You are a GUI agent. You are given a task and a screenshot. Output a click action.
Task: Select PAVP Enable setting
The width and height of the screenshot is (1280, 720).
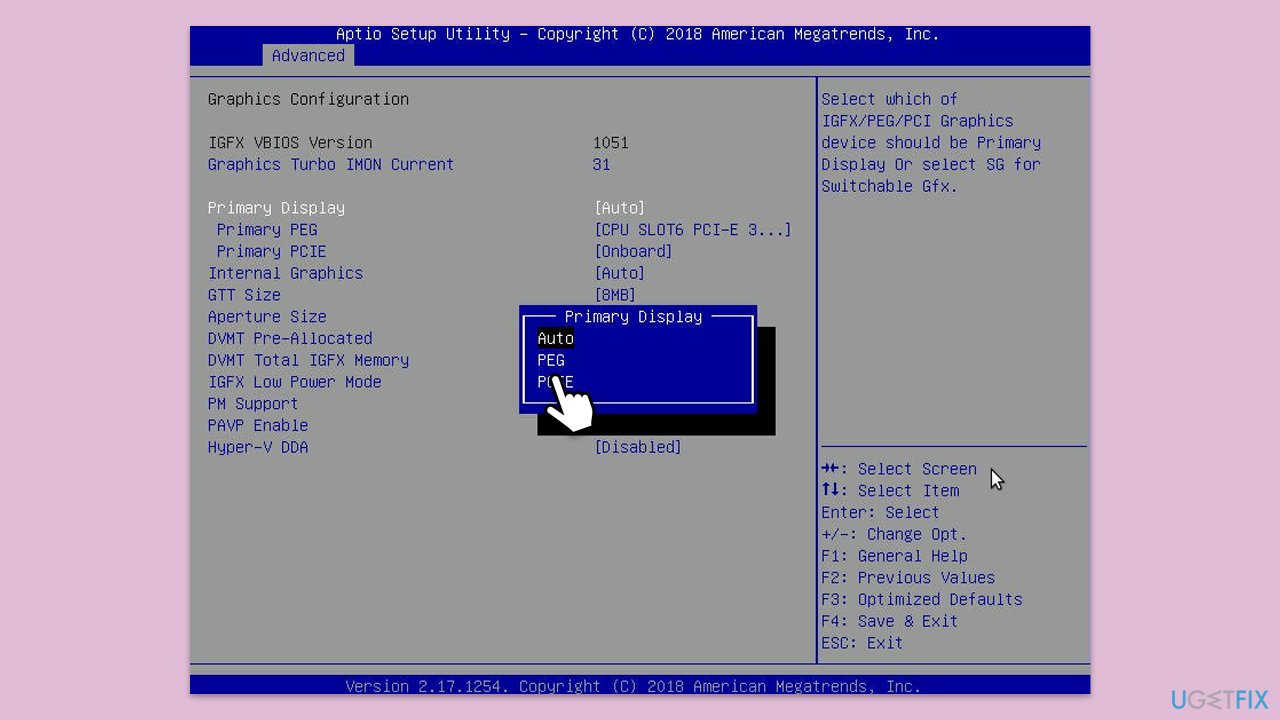pyautogui.click(x=257, y=426)
